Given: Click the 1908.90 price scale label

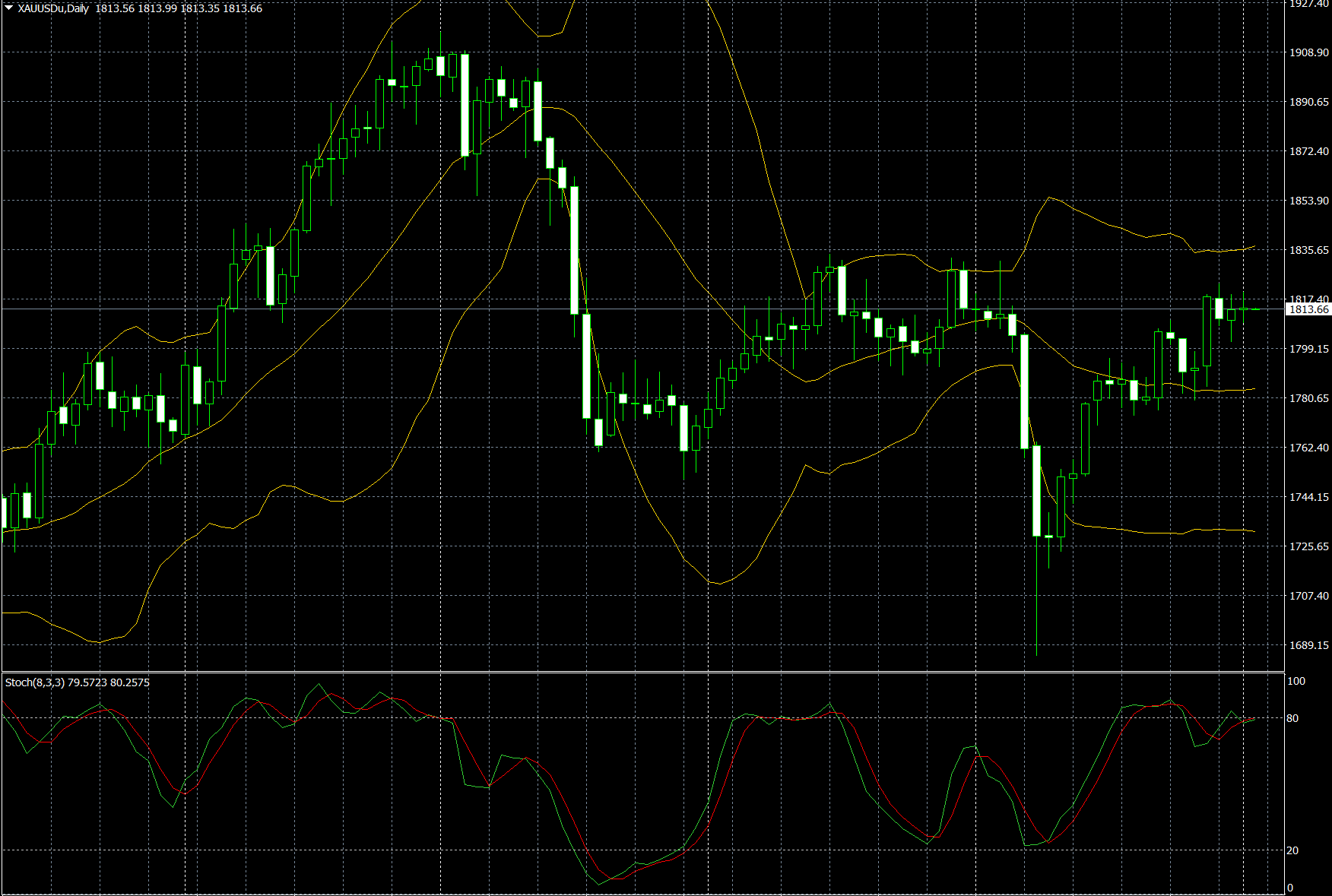Looking at the screenshot, I should [x=1309, y=52].
